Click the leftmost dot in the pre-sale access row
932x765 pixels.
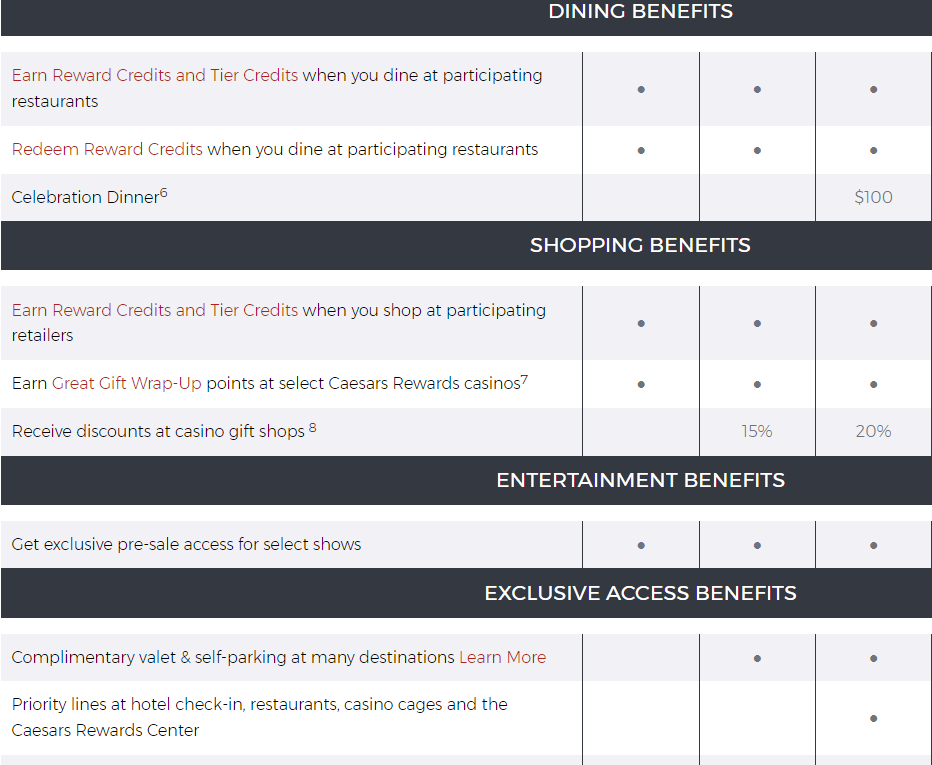[641, 546]
